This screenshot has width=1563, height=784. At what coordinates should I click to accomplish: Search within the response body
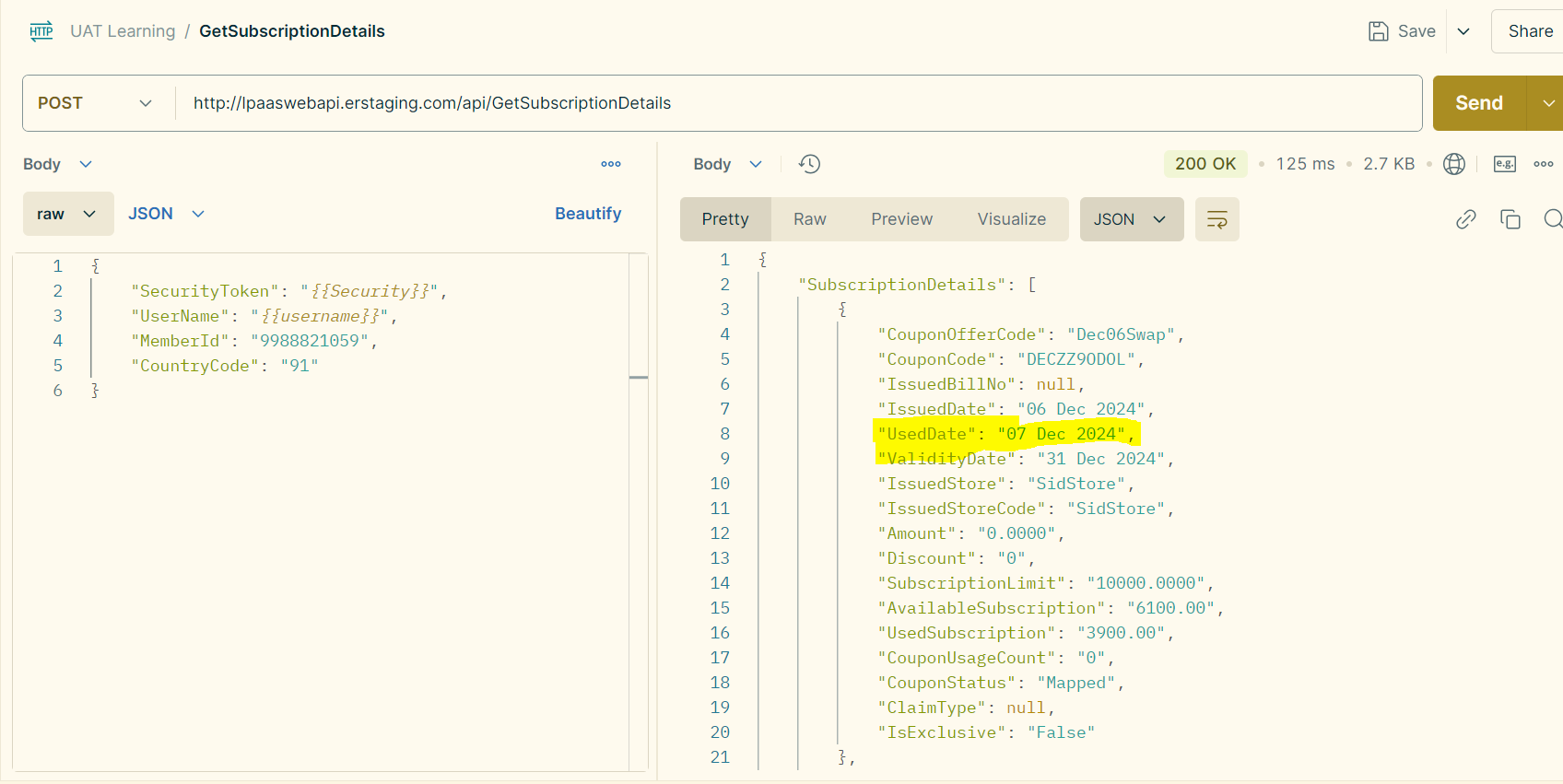click(1553, 219)
